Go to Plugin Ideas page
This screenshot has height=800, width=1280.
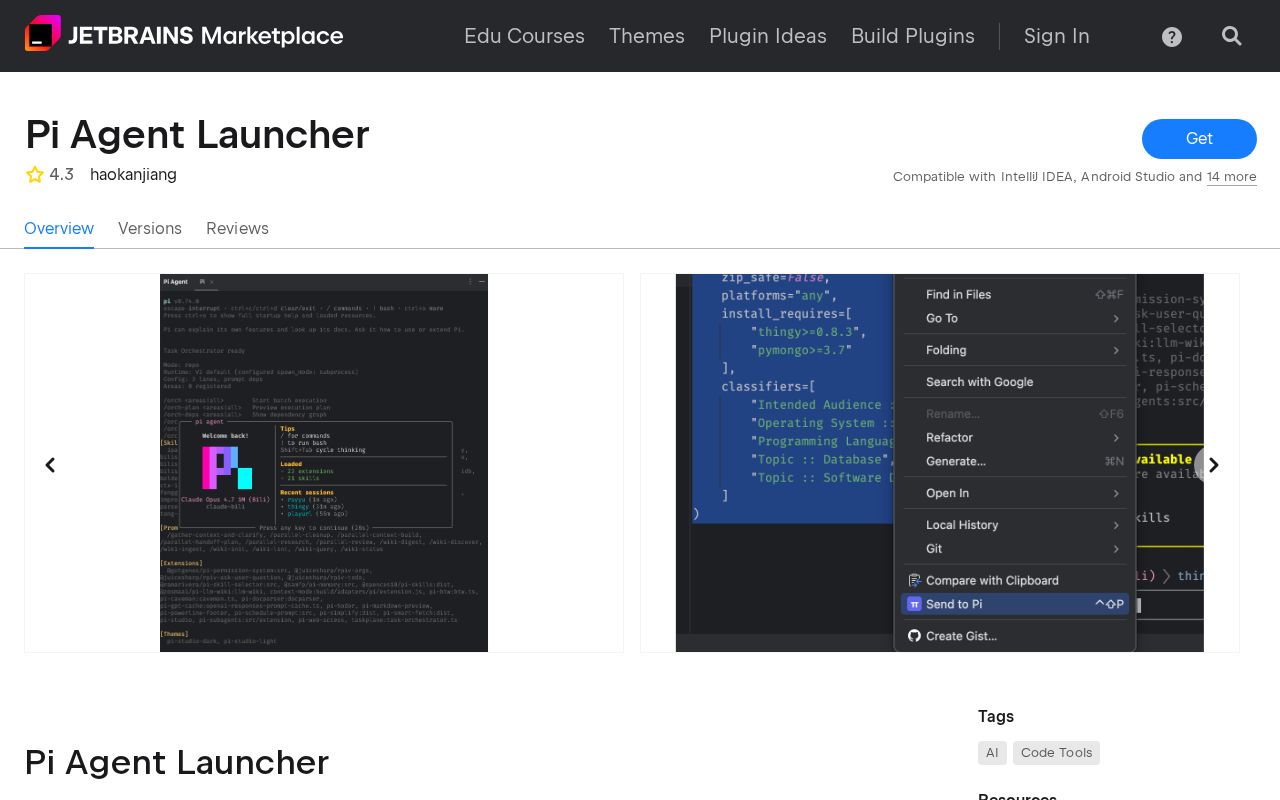click(x=768, y=36)
